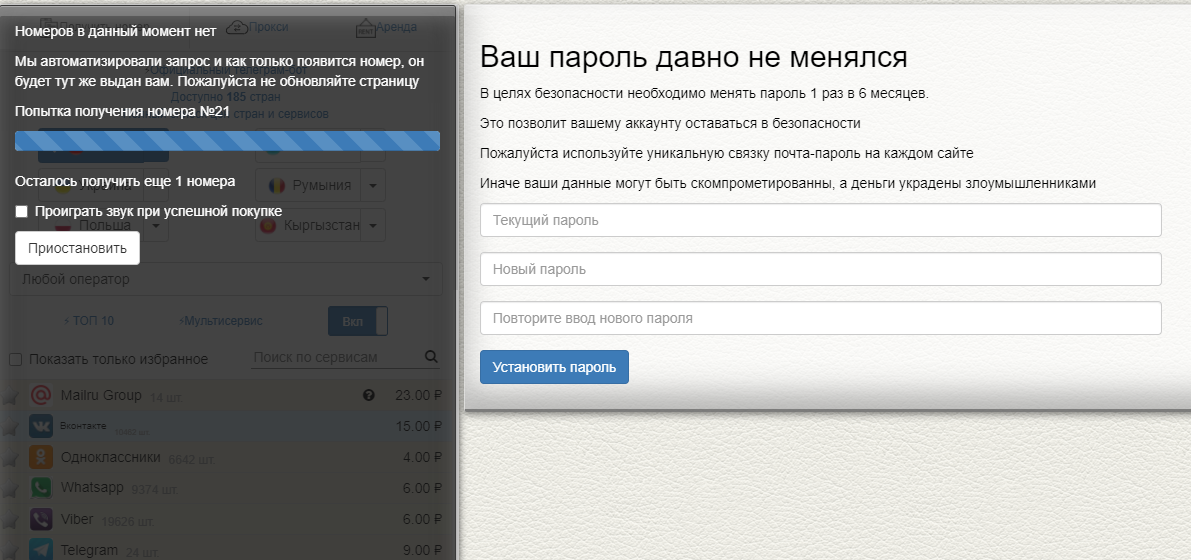Open the Любой оператор dropdown
The image size is (1191, 560).
(225, 279)
